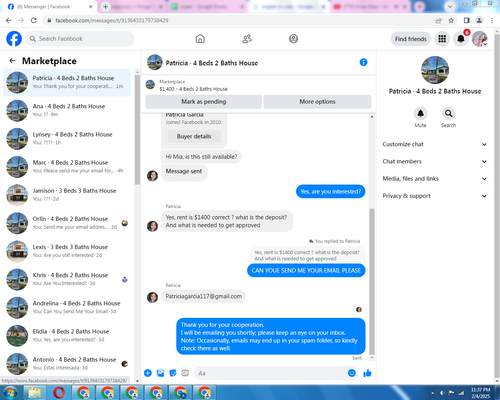Click Mark as pending button
500x400 pixels.
[x=203, y=101]
